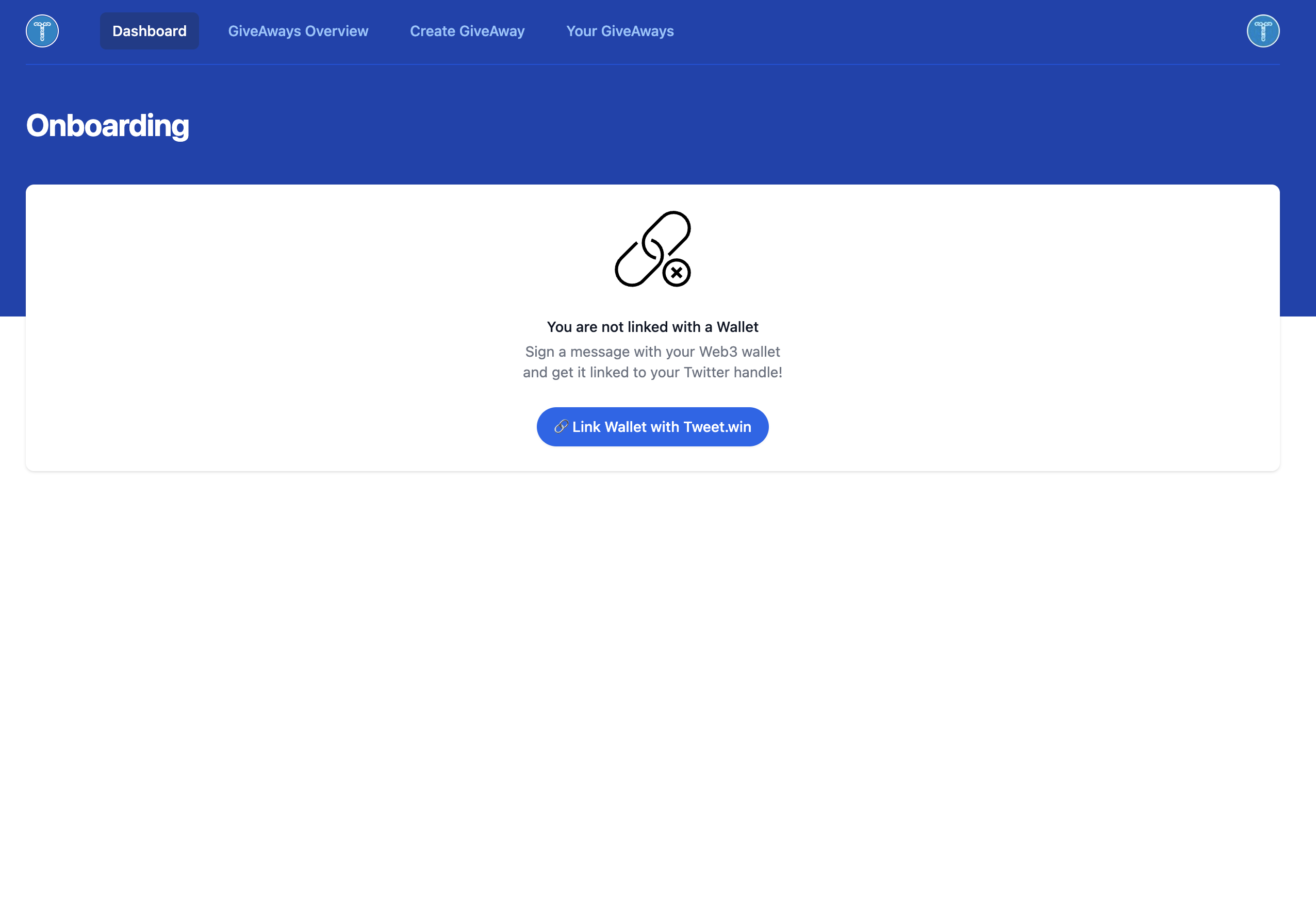Select the "You are not linked with a Wallet" text
The height and width of the screenshot is (900, 1316).
pyautogui.click(x=652, y=327)
